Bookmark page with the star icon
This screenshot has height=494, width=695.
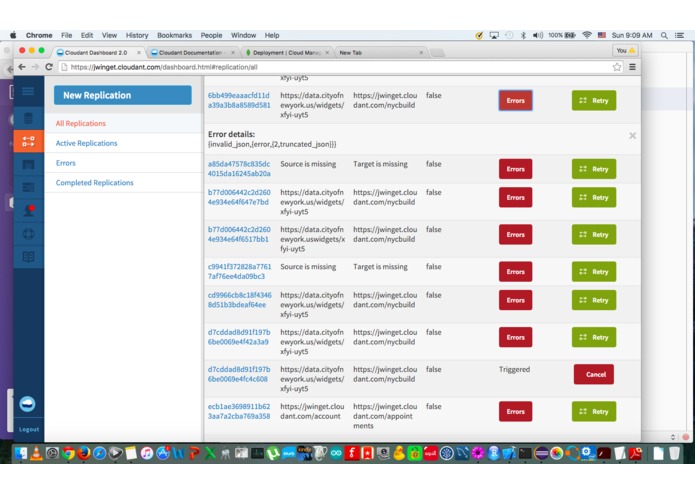point(617,67)
